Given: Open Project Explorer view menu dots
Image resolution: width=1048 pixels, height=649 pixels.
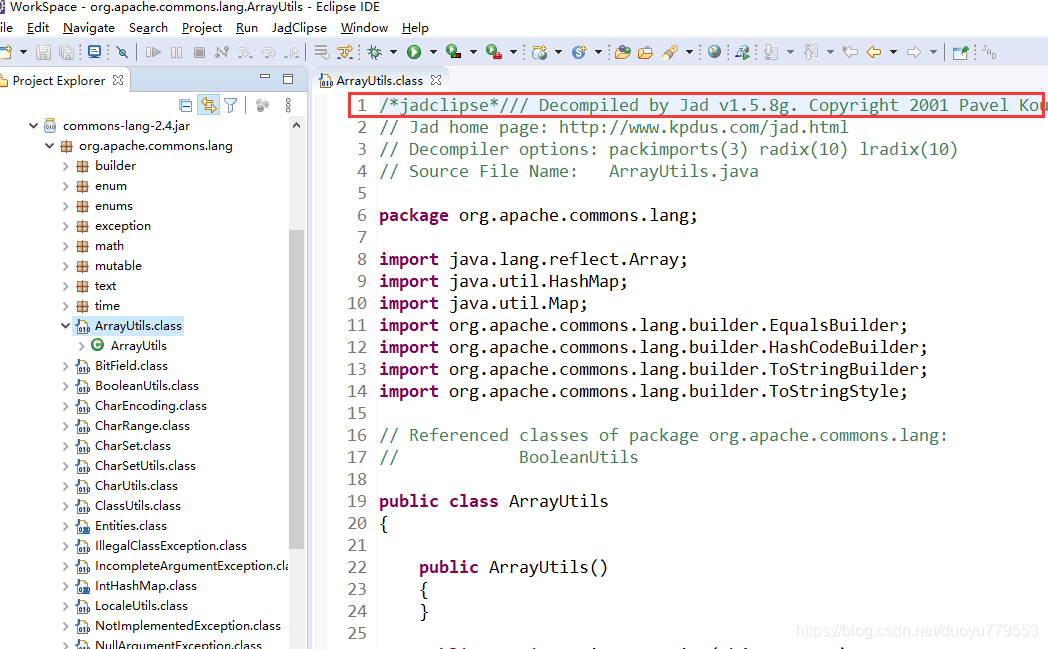Looking at the screenshot, I should click(x=288, y=105).
